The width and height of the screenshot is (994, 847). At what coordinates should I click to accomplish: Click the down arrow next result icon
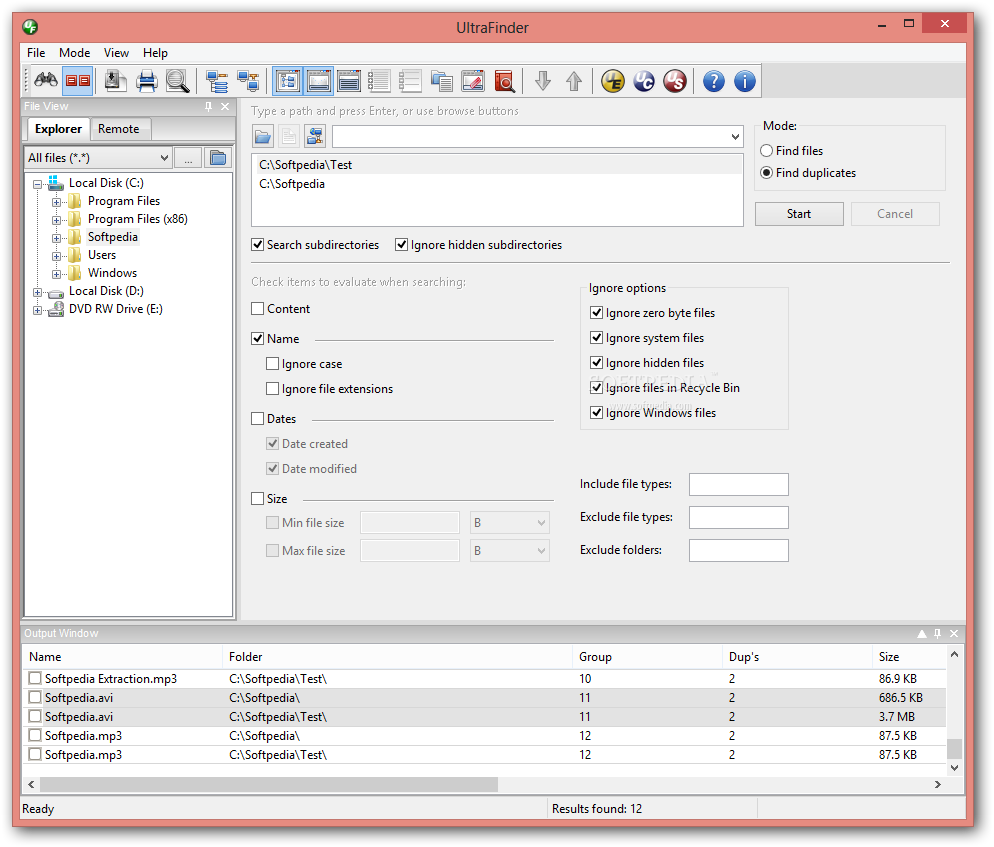(x=543, y=81)
